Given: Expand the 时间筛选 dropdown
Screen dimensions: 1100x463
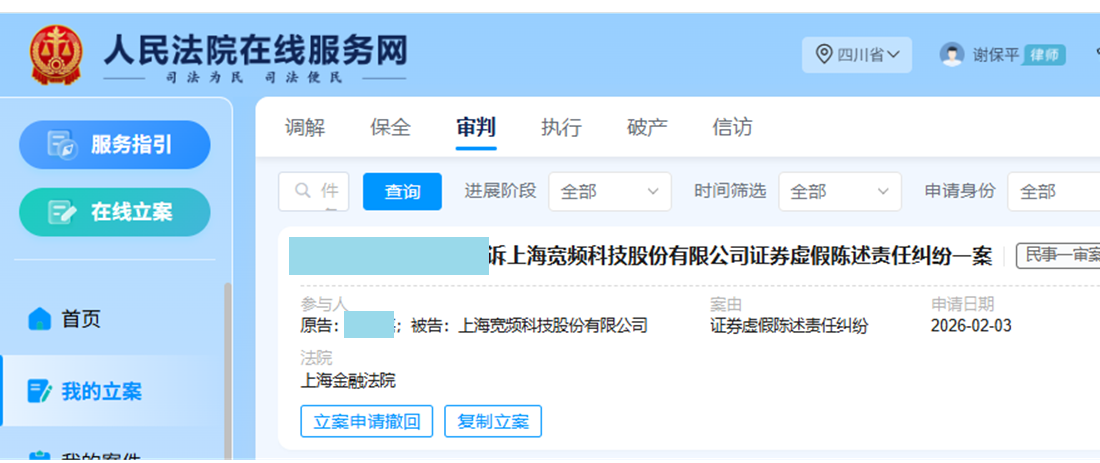Looking at the screenshot, I should (x=840, y=192).
